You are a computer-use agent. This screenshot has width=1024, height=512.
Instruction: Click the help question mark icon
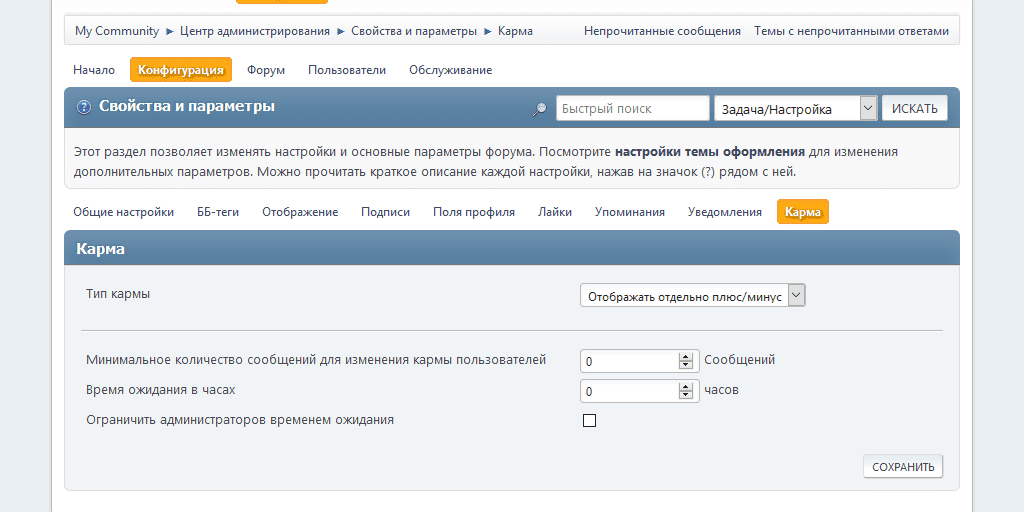[84, 107]
